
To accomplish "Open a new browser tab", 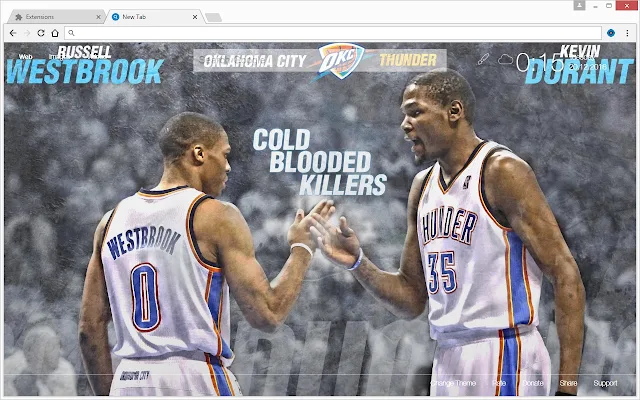I will pyautogui.click(x=213, y=17).
